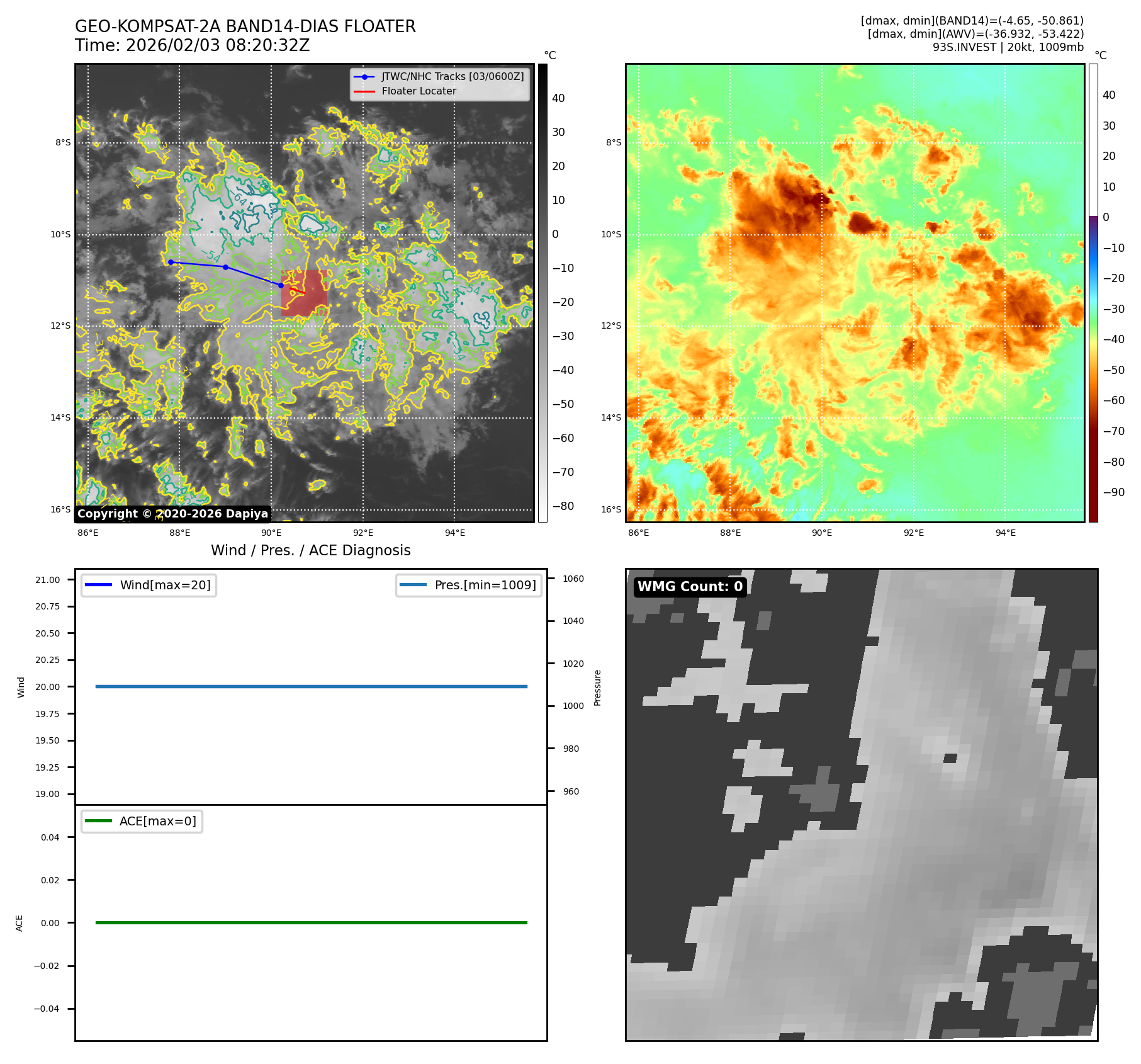1141x1064 pixels.
Task: Click the rainbow temperature colorbar on right
Action: click(1093, 293)
